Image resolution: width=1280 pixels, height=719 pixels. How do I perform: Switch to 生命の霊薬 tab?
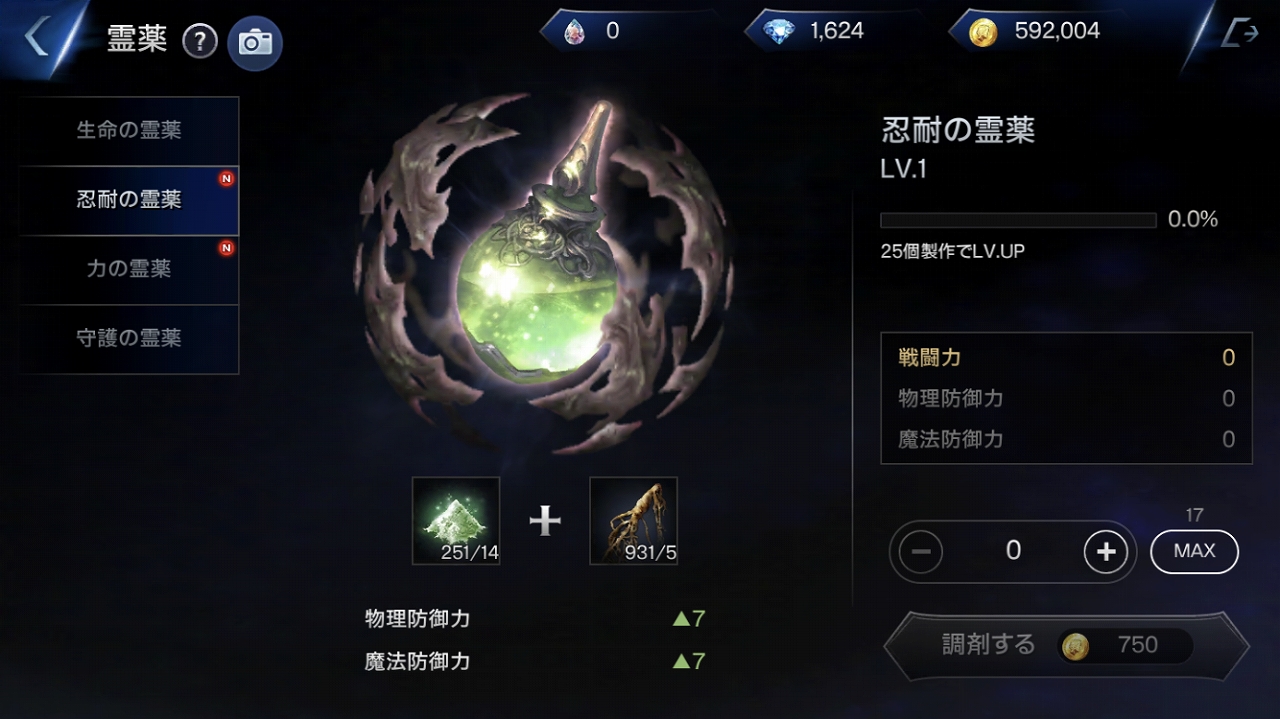coord(129,131)
